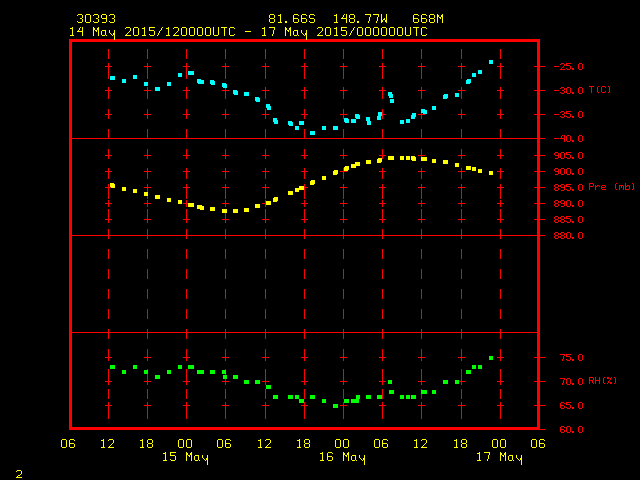
Task: Click the highest cyan temperature data point
Action: click(491, 62)
